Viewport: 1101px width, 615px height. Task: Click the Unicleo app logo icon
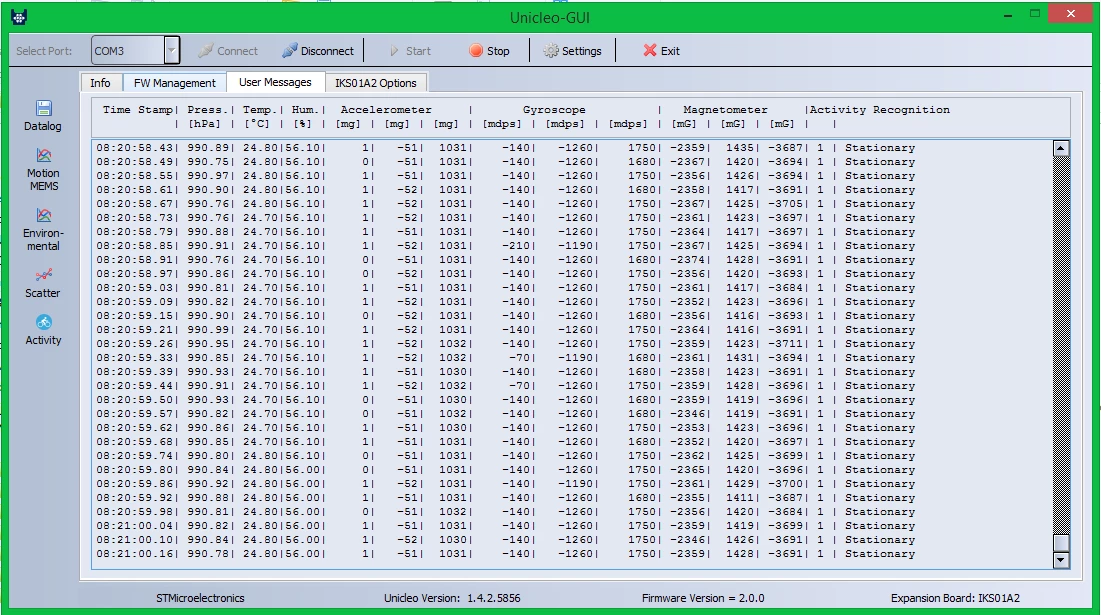[x=20, y=17]
